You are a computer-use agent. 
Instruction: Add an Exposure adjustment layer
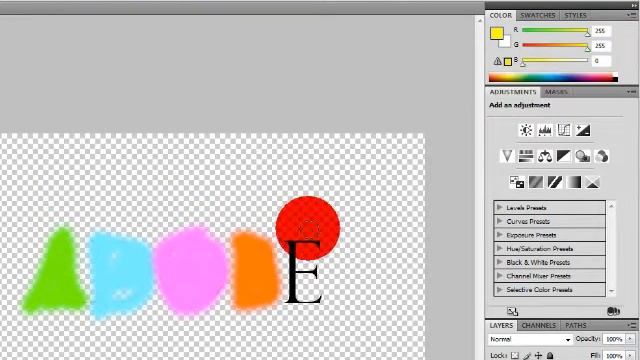pyautogui.click(x=583, y=130)
